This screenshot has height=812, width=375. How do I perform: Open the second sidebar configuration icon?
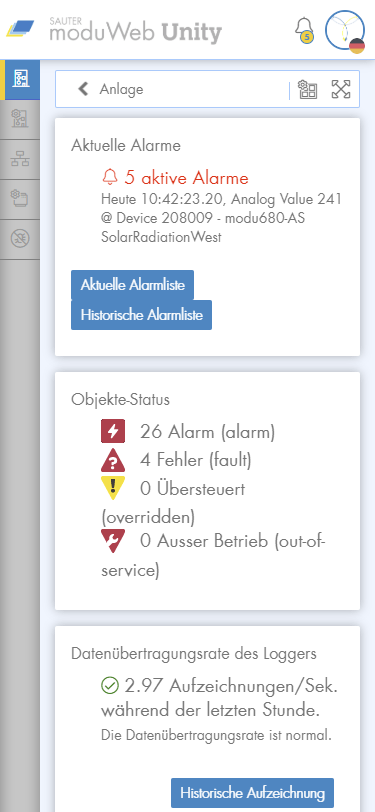click(x=20, y=119)
